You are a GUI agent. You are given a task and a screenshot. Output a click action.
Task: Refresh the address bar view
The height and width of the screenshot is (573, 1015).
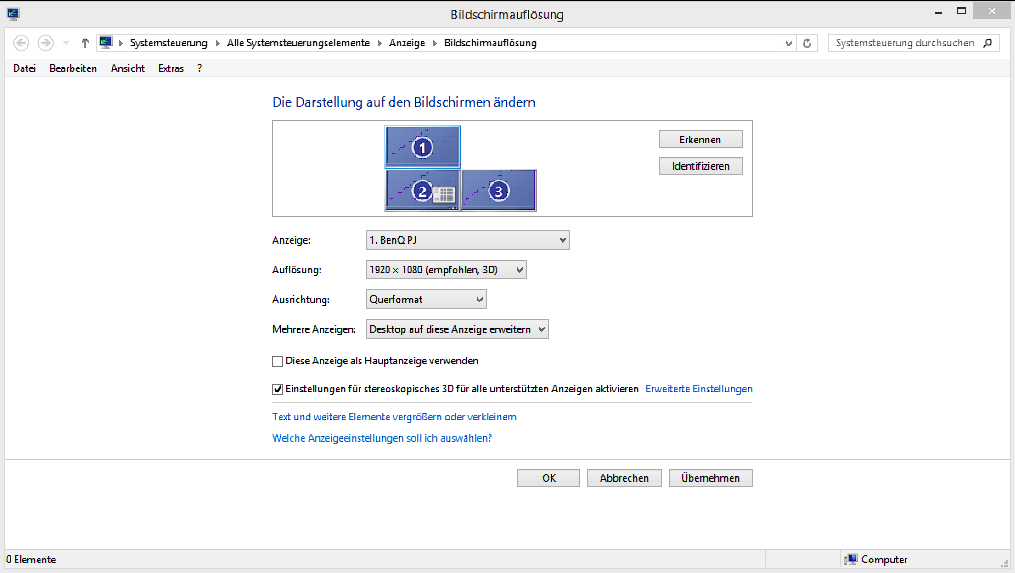(x=807, y=43)
